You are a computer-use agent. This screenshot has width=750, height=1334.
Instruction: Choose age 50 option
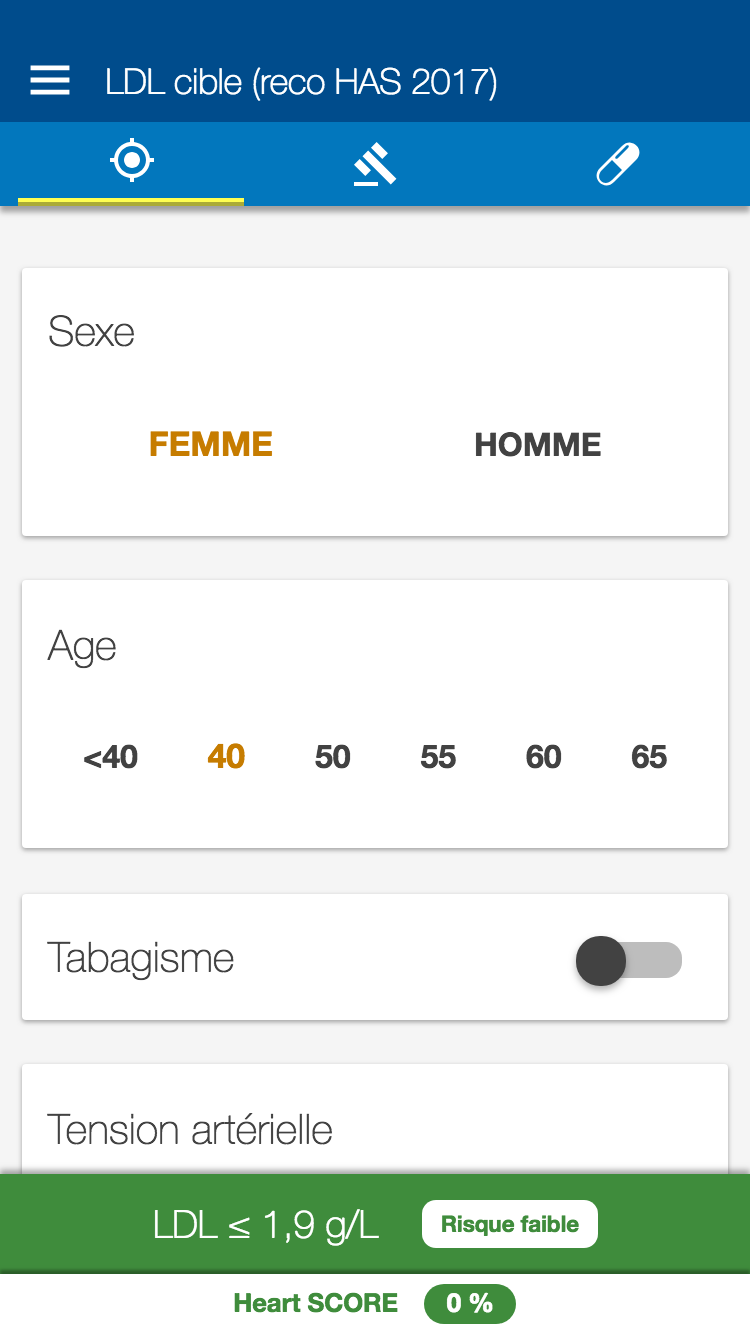(x=333, y=757)
